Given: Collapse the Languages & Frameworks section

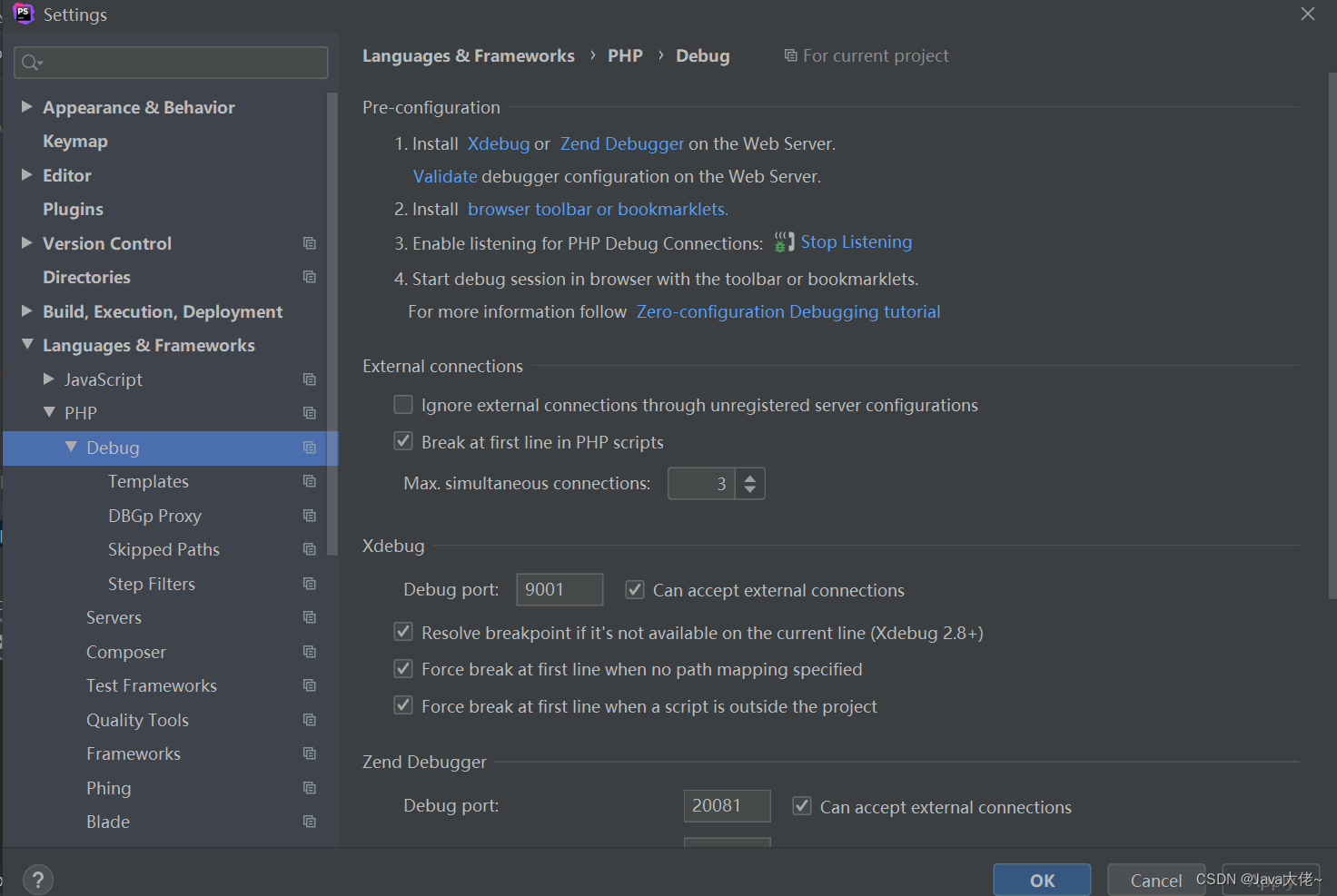Looking at the screenshot, I should tap(27, 345).
